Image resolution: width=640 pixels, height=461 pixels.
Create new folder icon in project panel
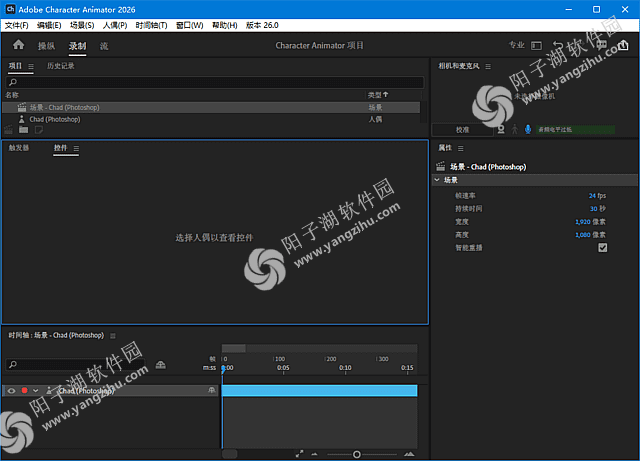pyautogui.click(x=24, y=130)
